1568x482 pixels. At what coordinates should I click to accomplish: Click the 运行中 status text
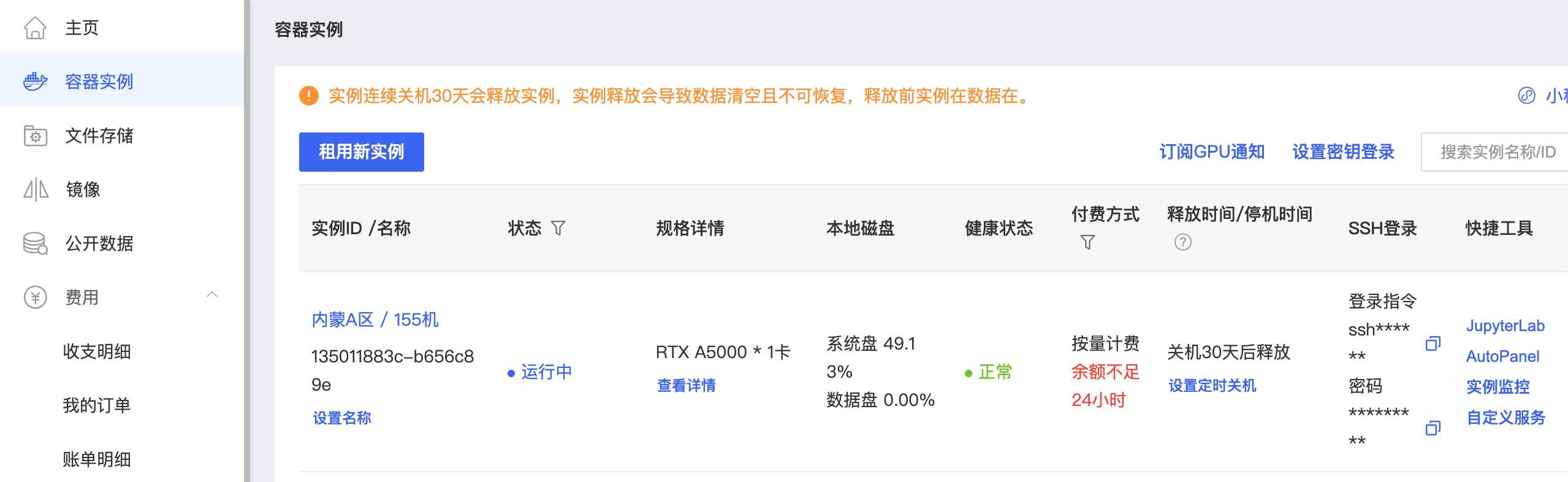click(546, 372)
